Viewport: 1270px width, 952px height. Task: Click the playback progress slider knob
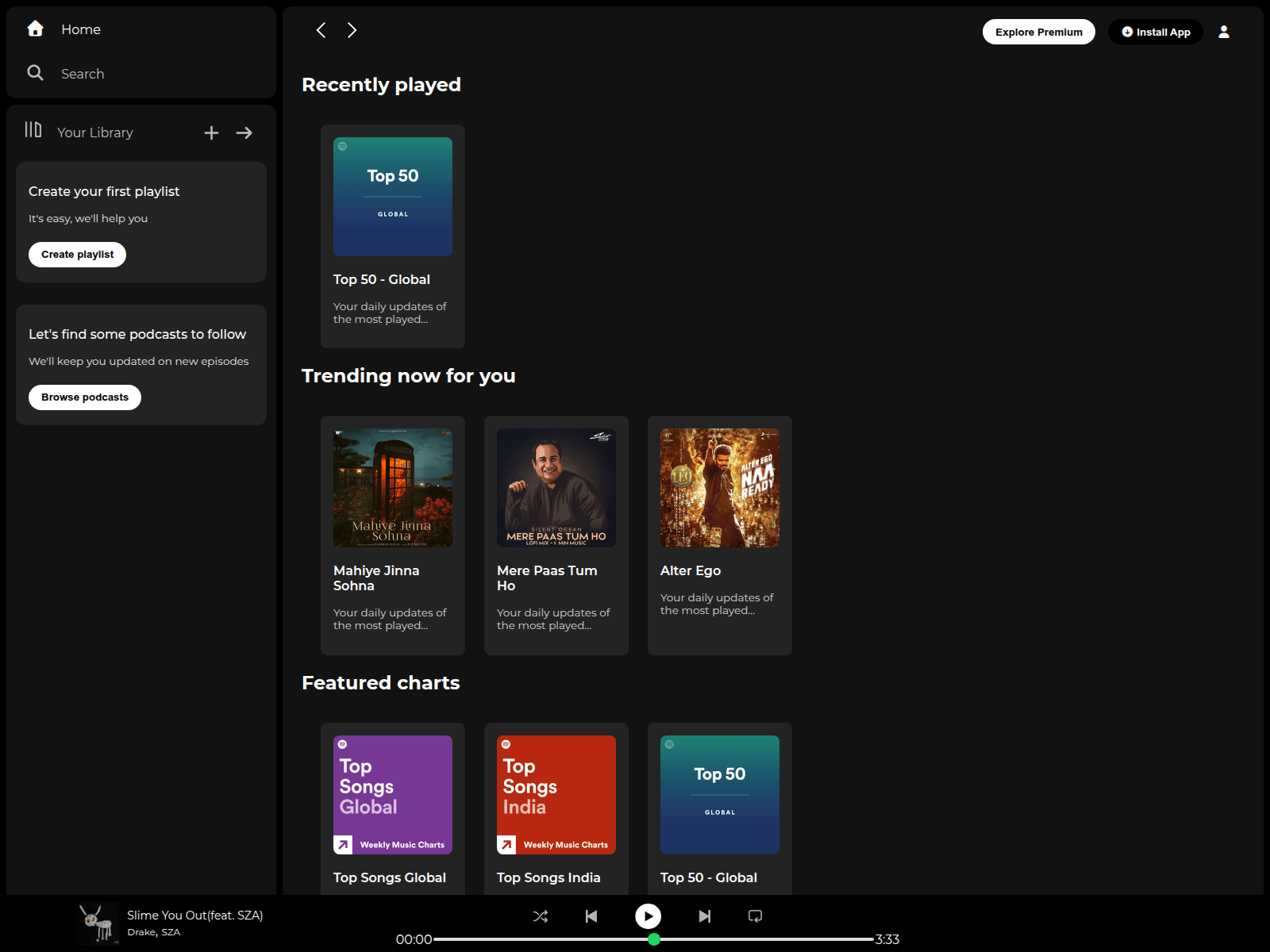click(x=654, y=939)
